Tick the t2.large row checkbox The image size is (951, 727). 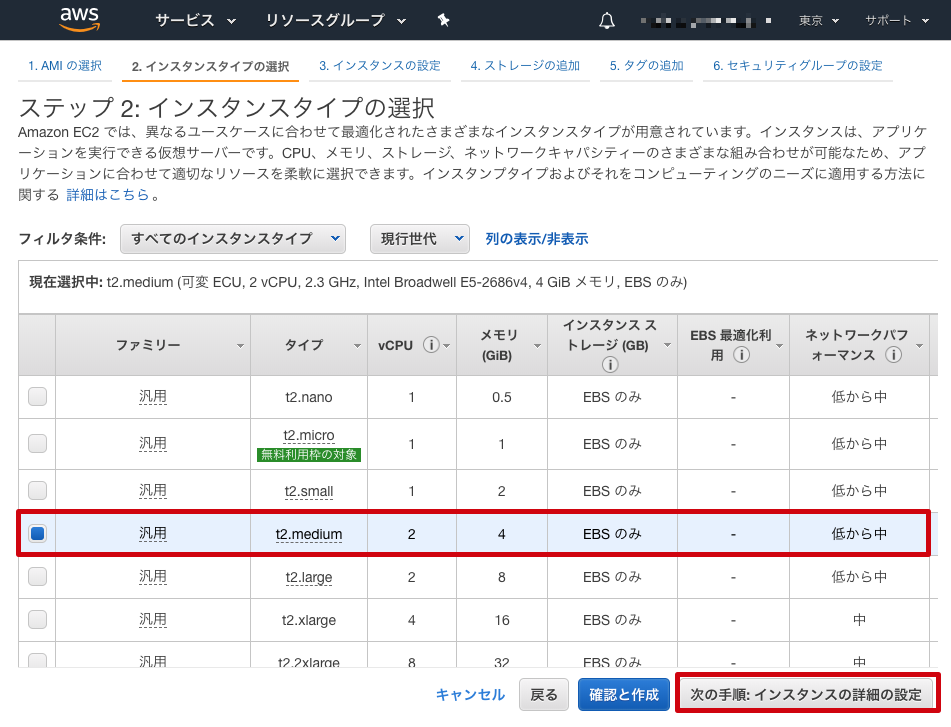38,576
